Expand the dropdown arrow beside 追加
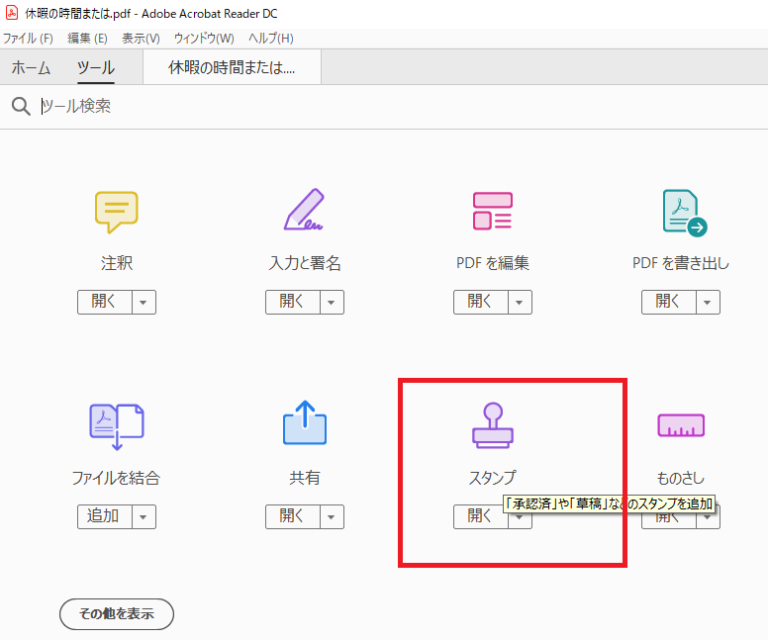 144,516
